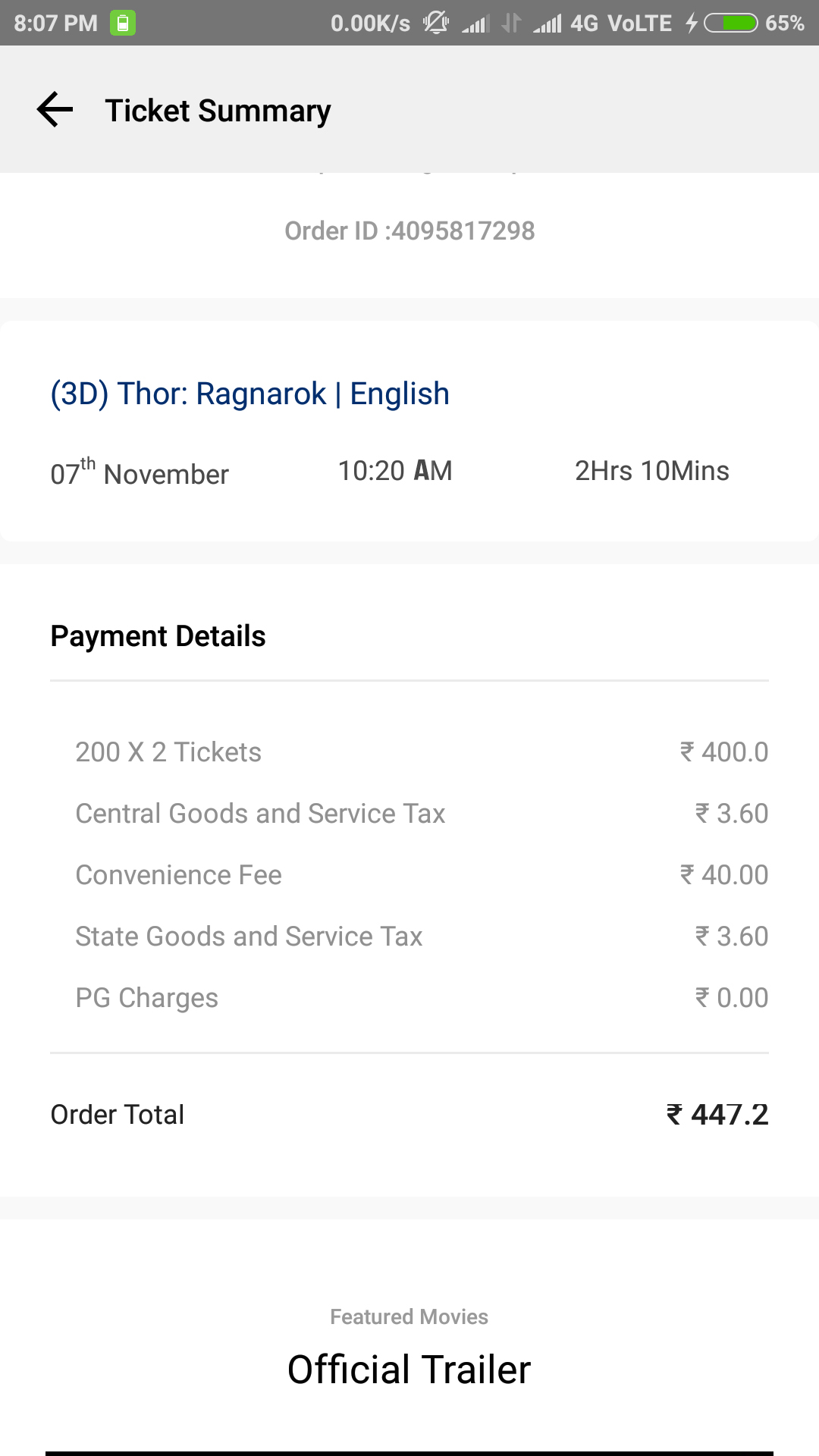The height and width of the screenshot is (1456, 819).
Task: Open the Official Trailer section
Action: 409,1370
